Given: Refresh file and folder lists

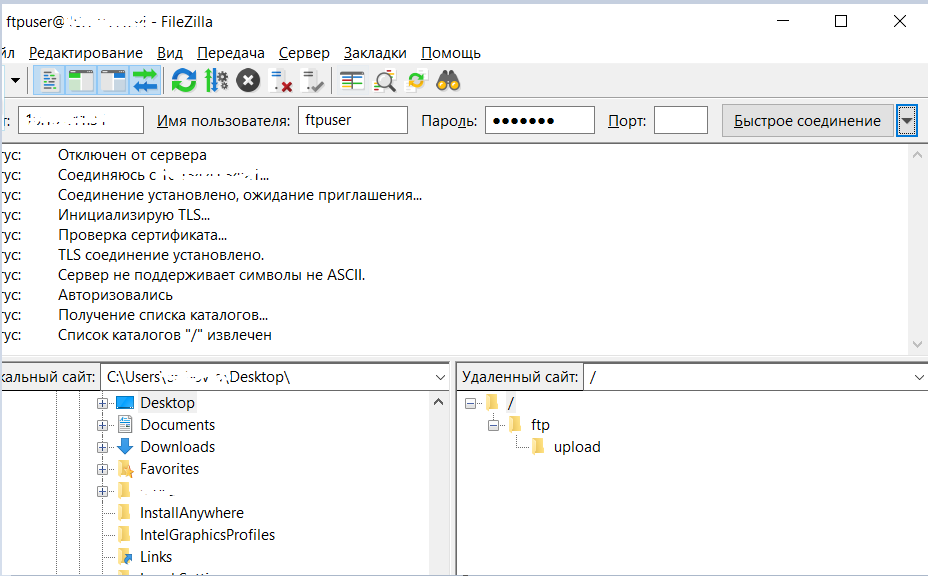Looking at the screenshot, I should (x=183, y=80).
